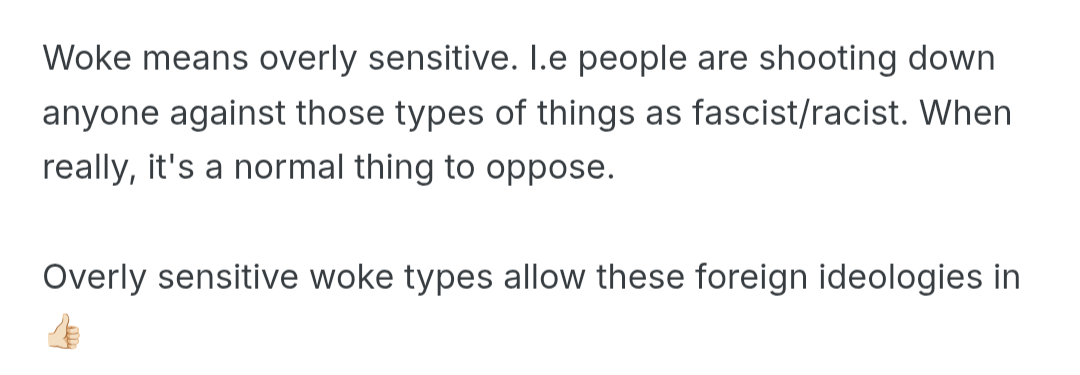This screenshot has height=375, width=1080.
Task: Click the word "down" ending the first line
Action: coord(951,58)
